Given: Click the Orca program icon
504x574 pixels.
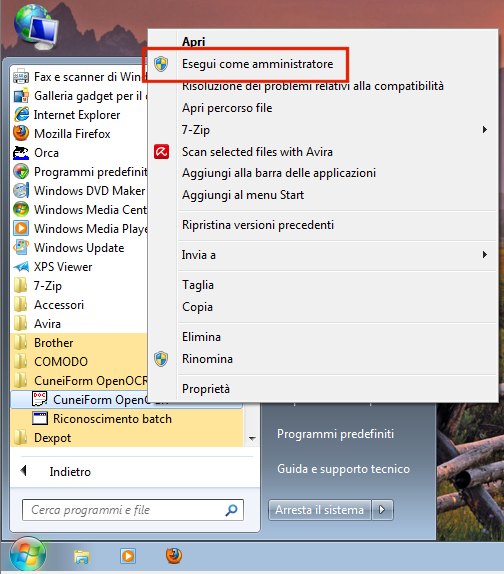Looking at the screenshot, I should (21, 153).
